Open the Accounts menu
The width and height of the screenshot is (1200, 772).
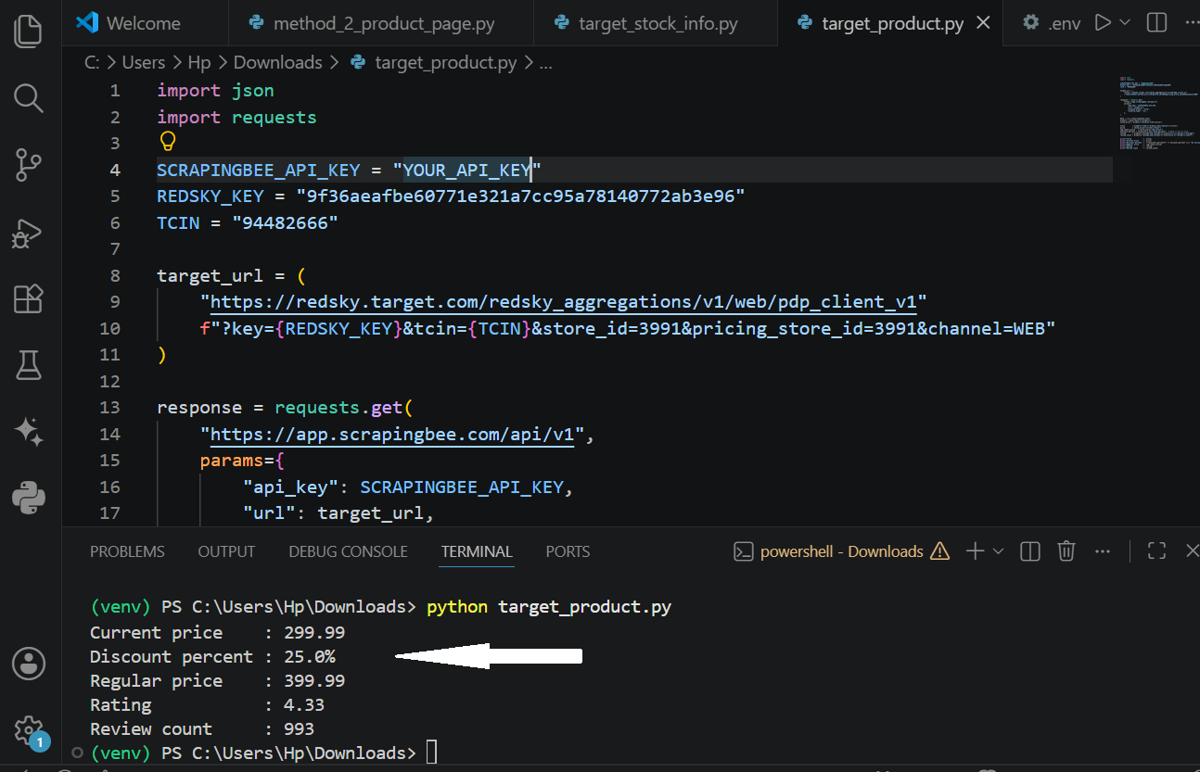click(x=28, y=663)
